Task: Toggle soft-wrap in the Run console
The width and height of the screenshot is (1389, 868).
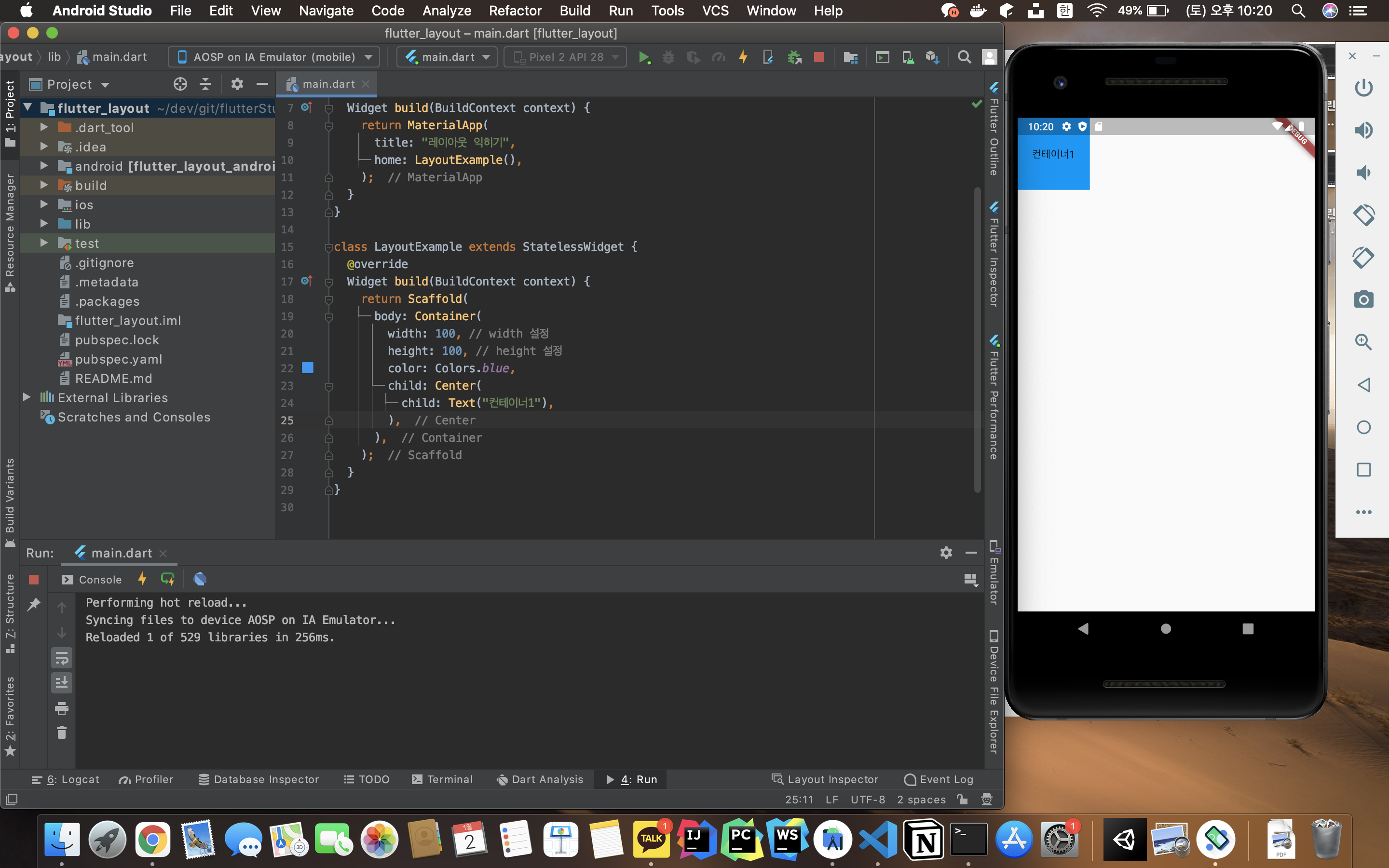Action: pyautogui.click(x=62, y=658)
